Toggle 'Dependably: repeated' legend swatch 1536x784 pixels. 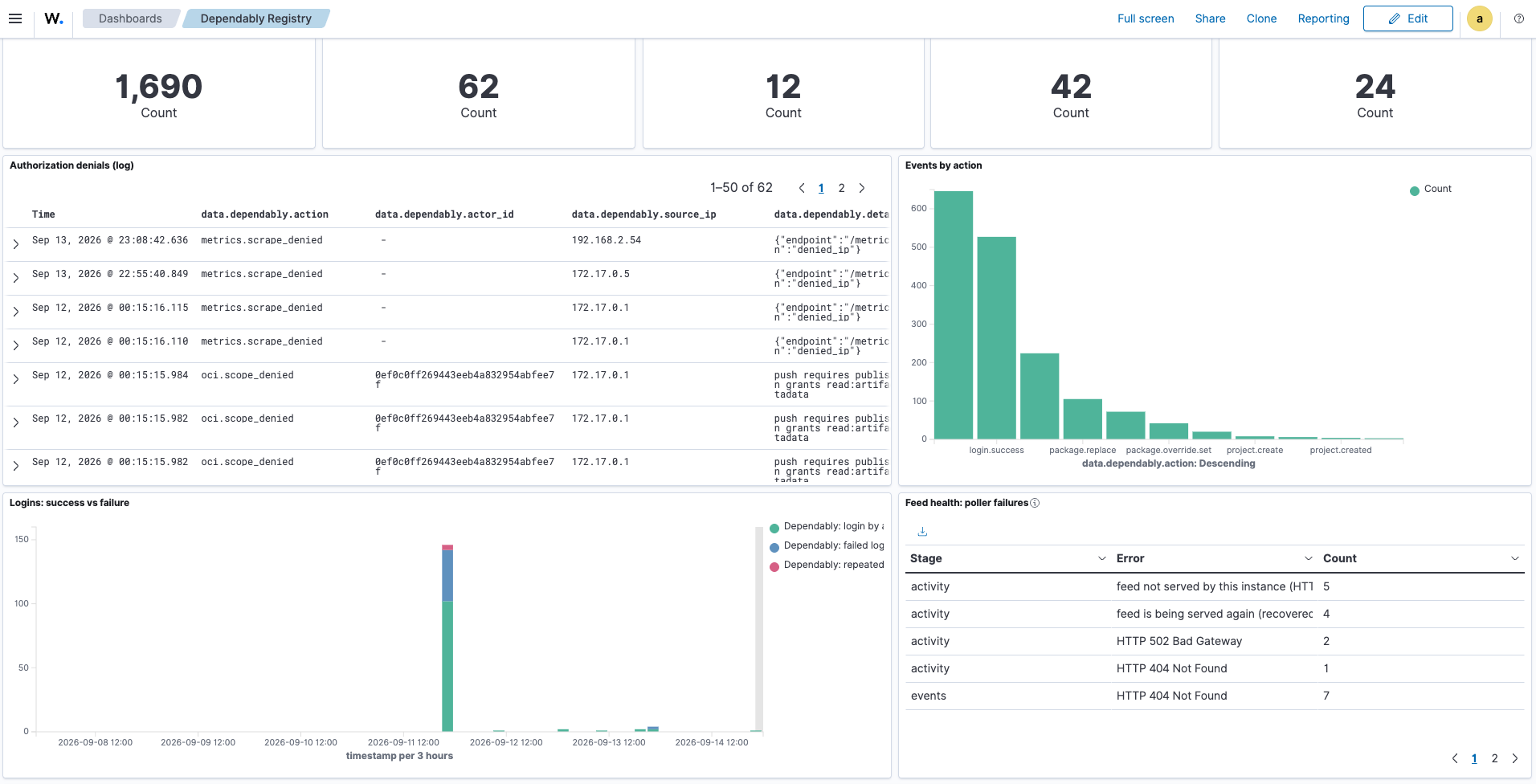(x=774, y=566)
